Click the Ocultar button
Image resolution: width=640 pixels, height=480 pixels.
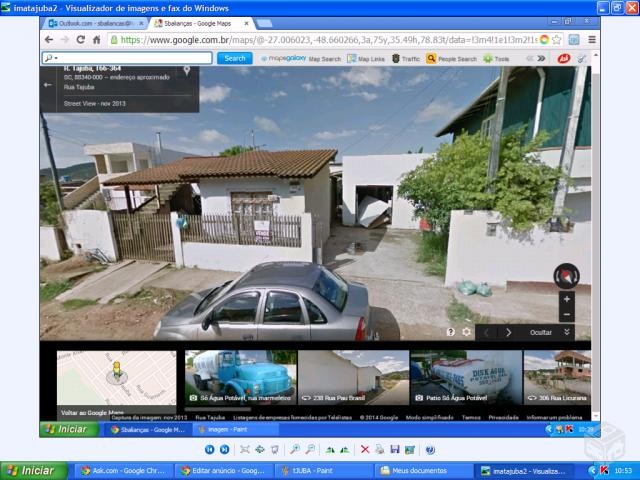(x=540, y=332)
